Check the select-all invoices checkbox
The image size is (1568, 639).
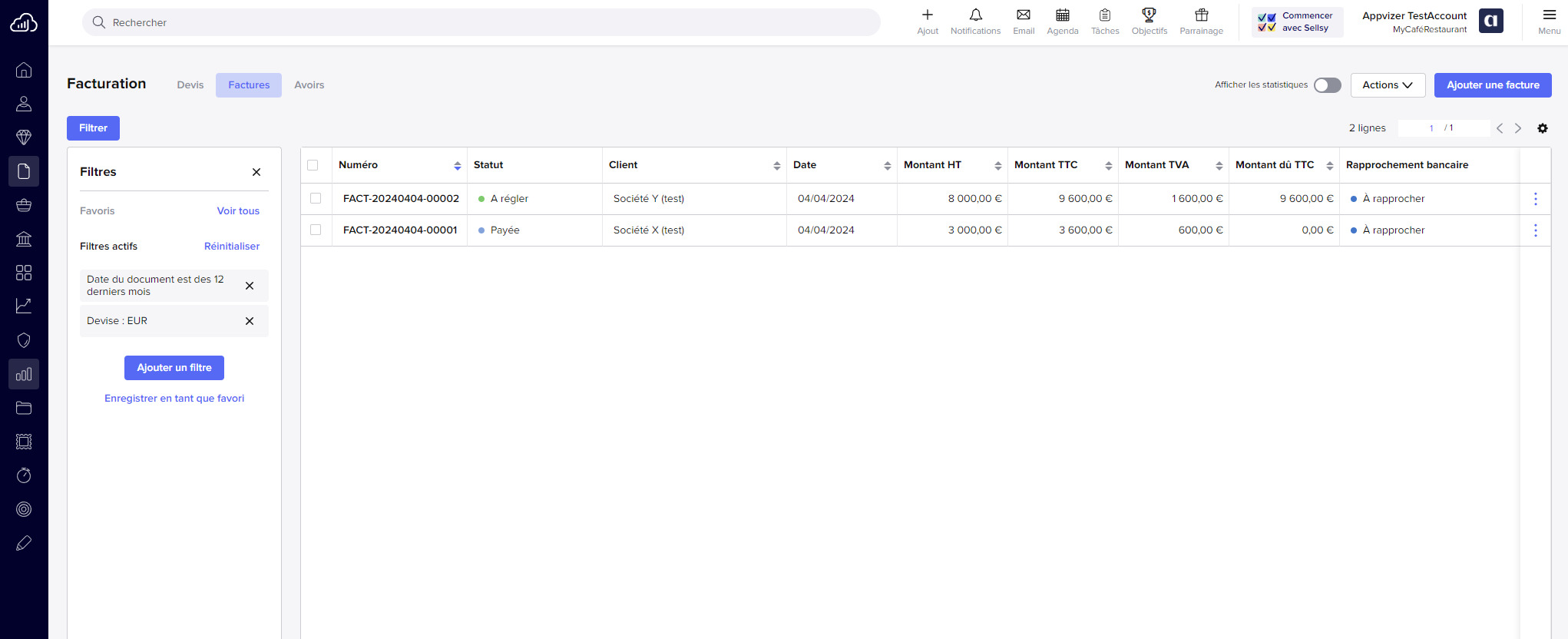pyautogui.click(x=313, y=165)
